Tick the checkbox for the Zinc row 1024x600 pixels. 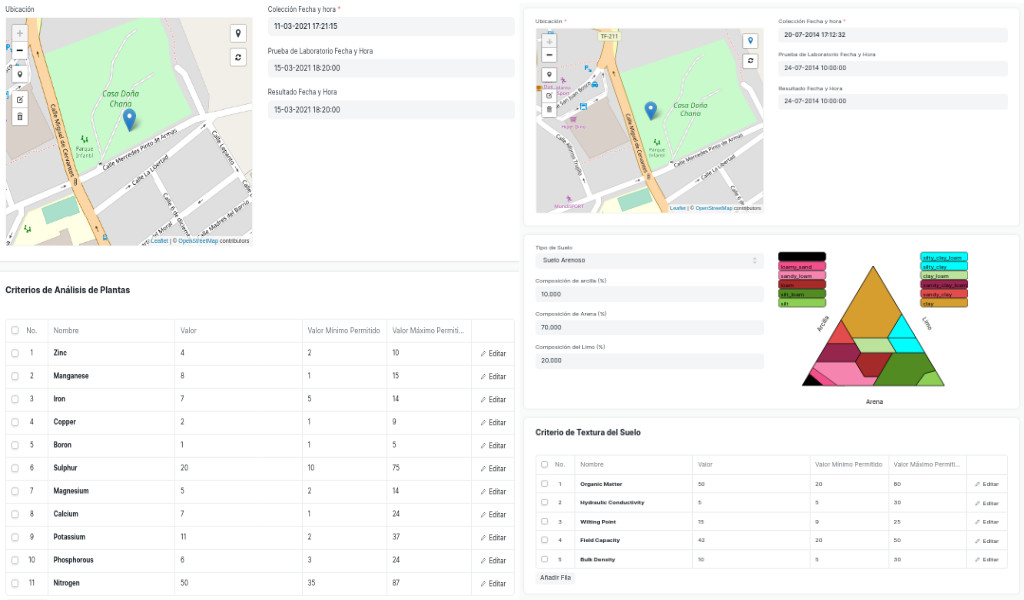click(14, 353)
